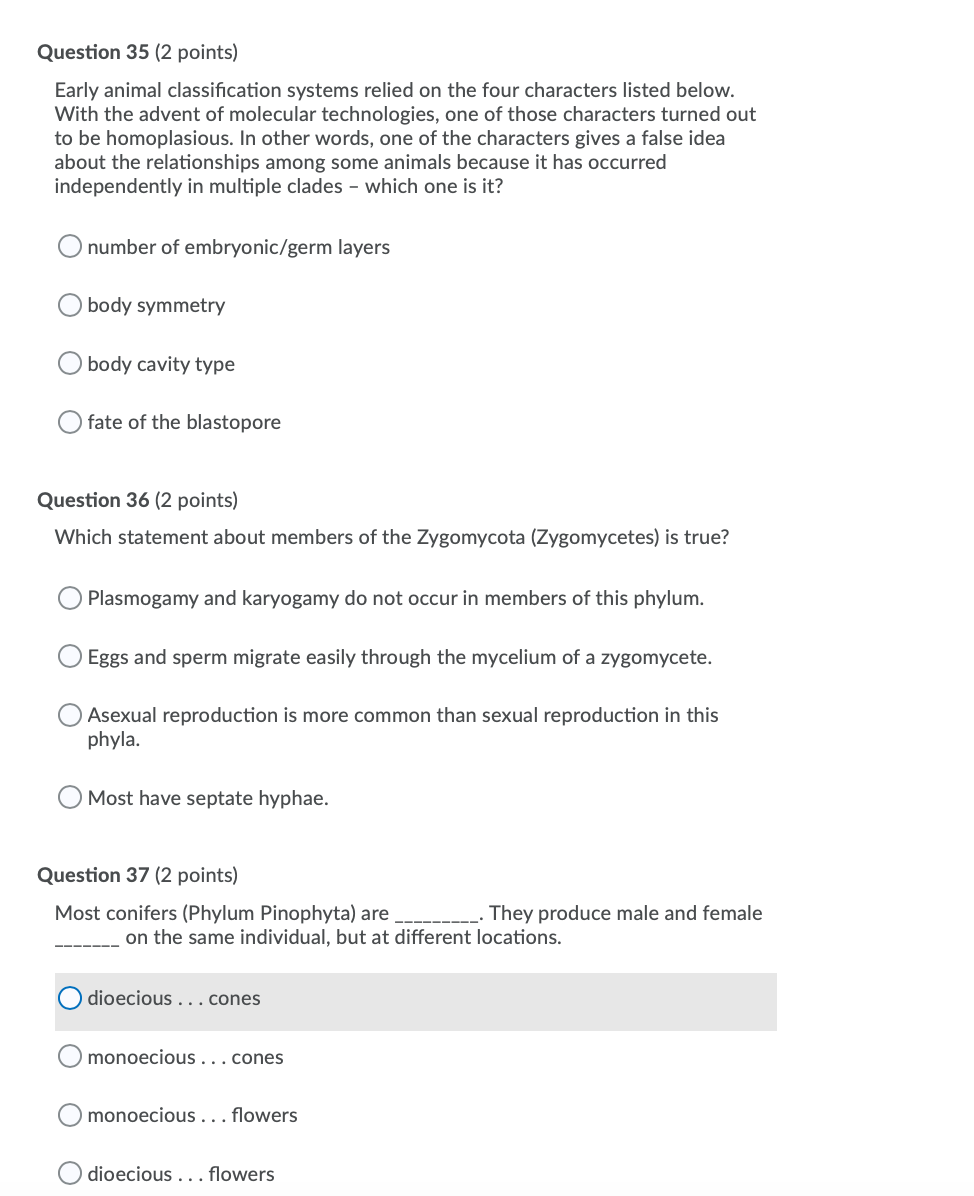Viewport: 974px width, 1196px height.
Task: Select "Asexual reproduction is more common" answer
Action: 70,714
